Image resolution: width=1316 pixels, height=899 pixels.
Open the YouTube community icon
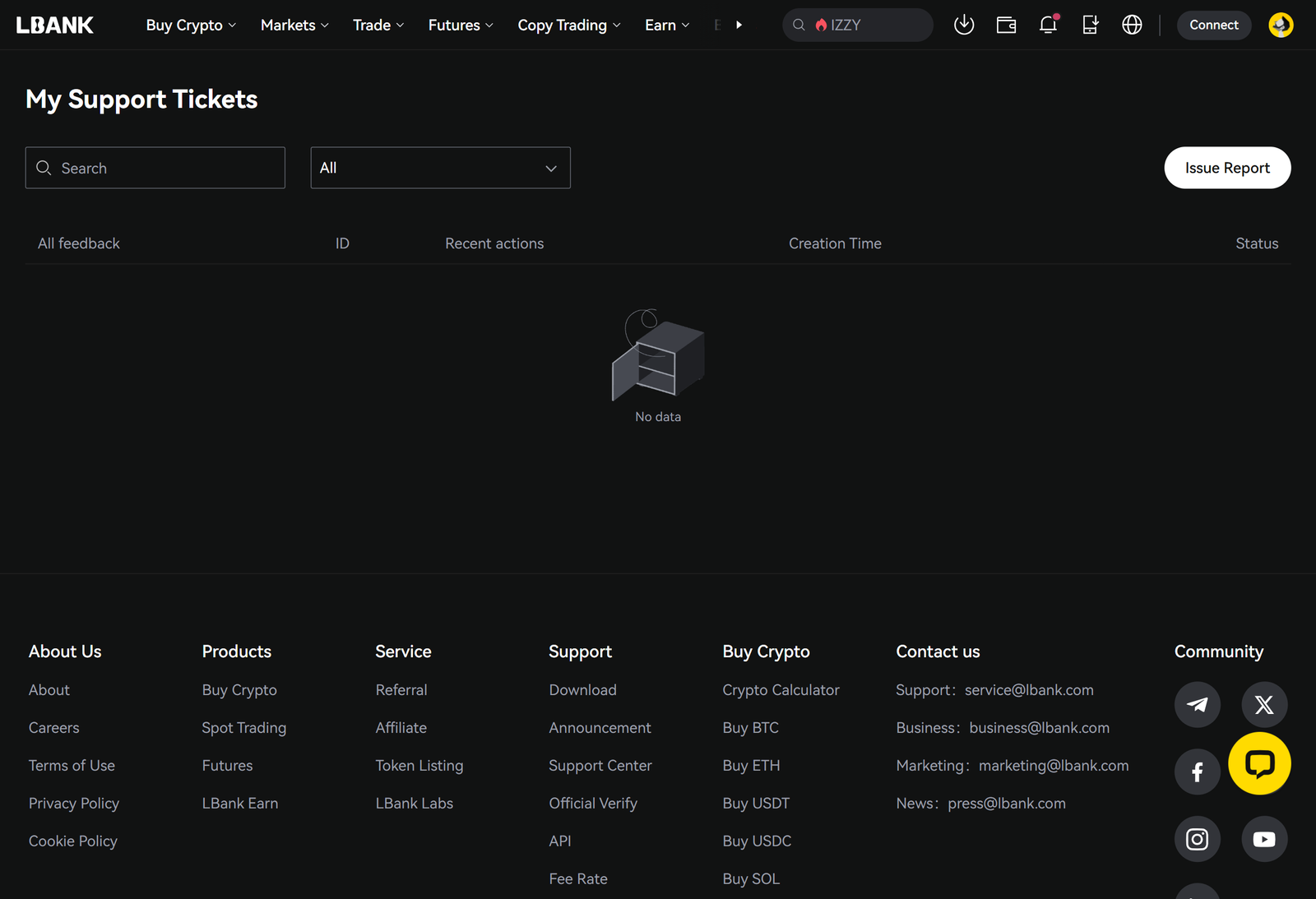click(x=1264, y=839)
